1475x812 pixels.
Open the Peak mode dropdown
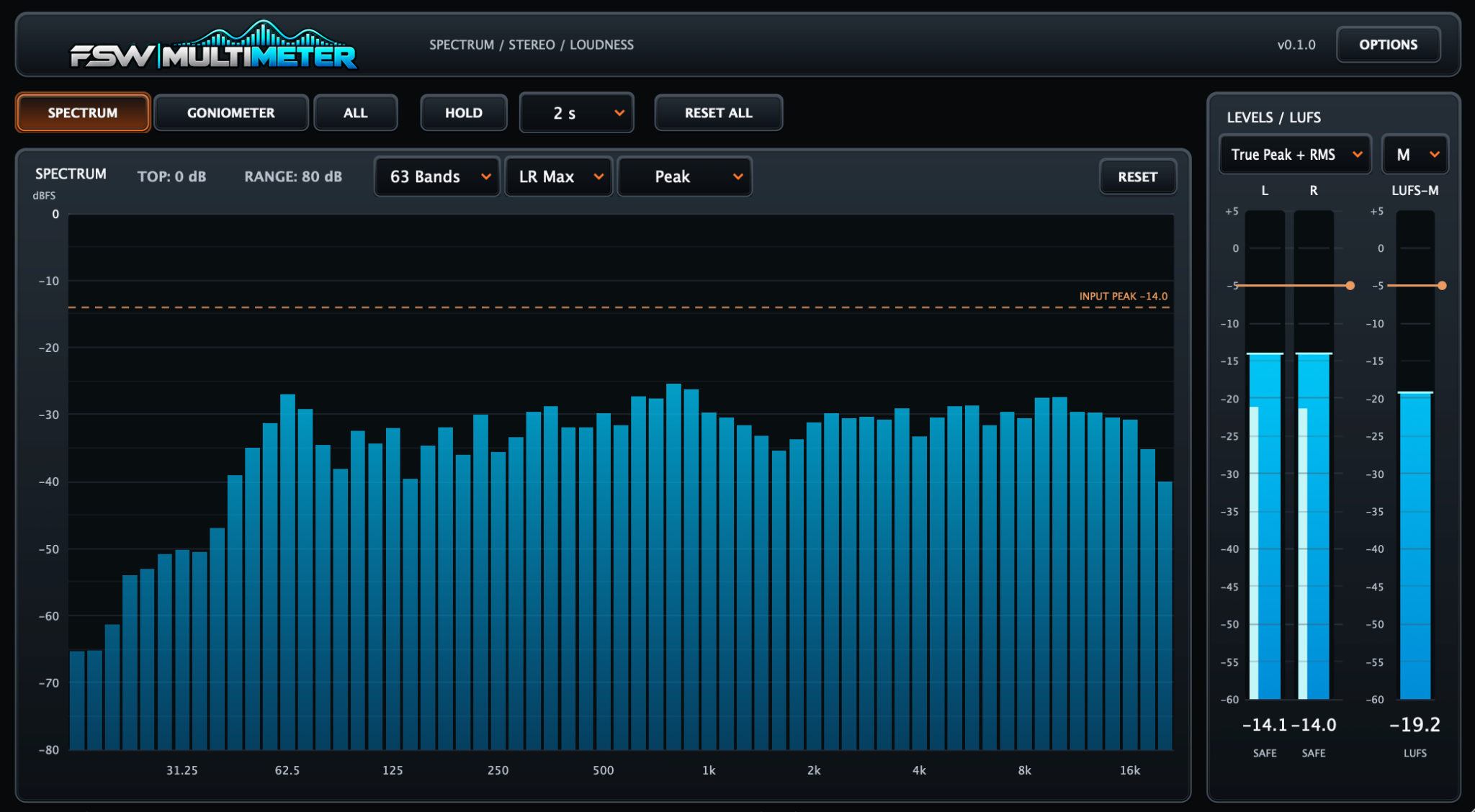tap(685, 176)
